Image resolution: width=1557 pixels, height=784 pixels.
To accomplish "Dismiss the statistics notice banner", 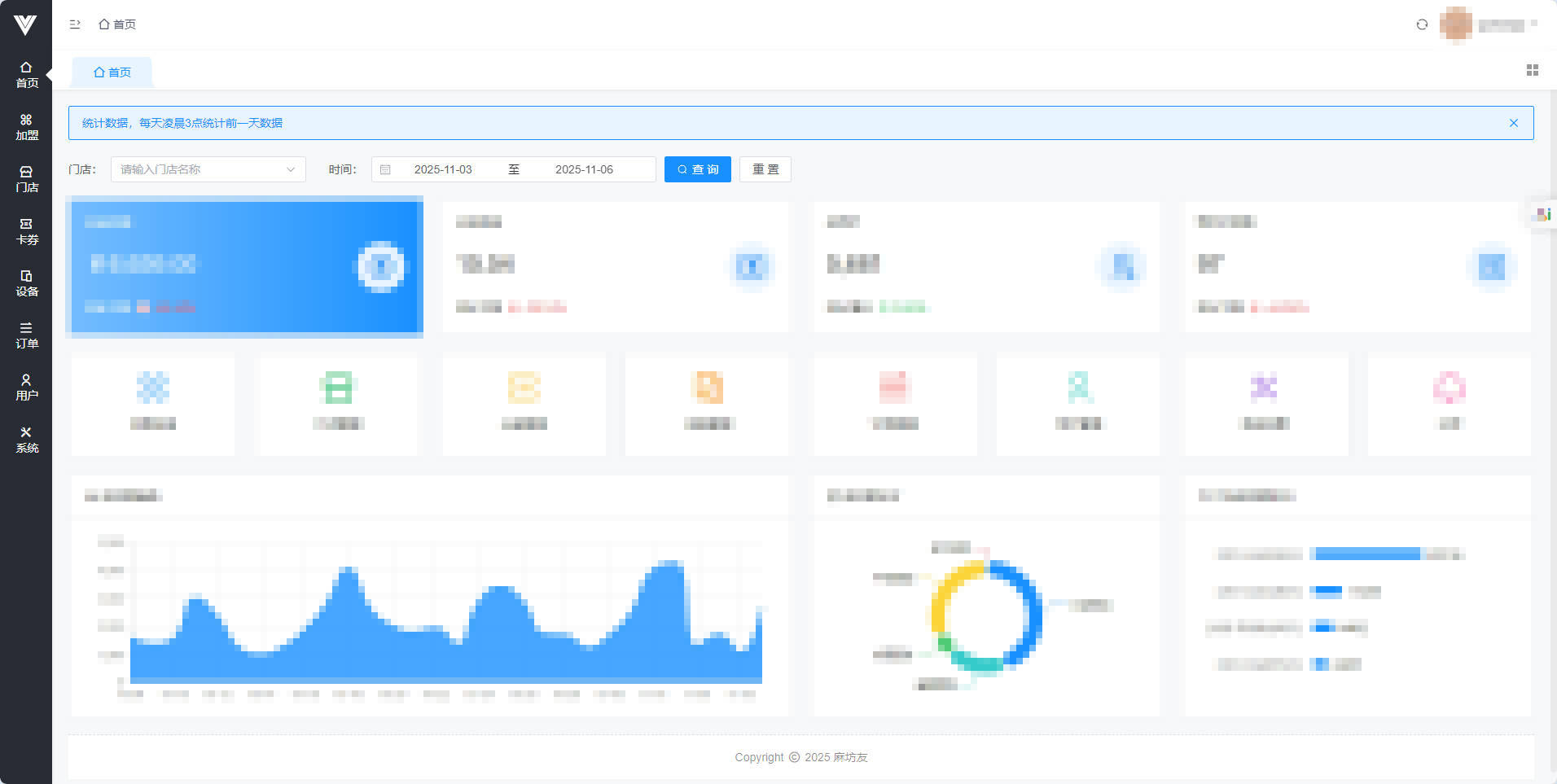I will point(1513,123).
